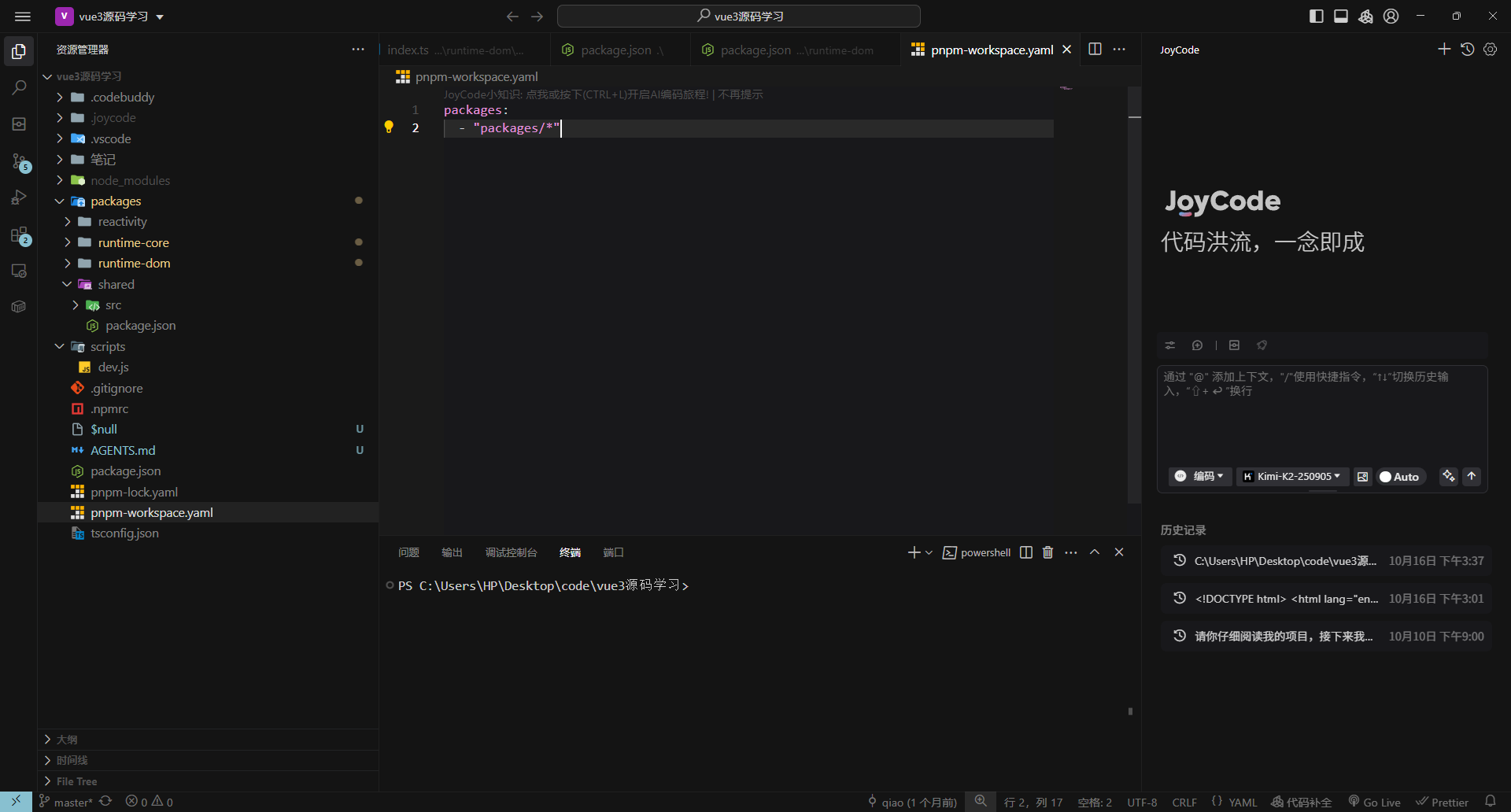Click the zoom magnifier in status bar
Image resolution: width=1511 pixels, height=812 pixels.
point(981,801)
